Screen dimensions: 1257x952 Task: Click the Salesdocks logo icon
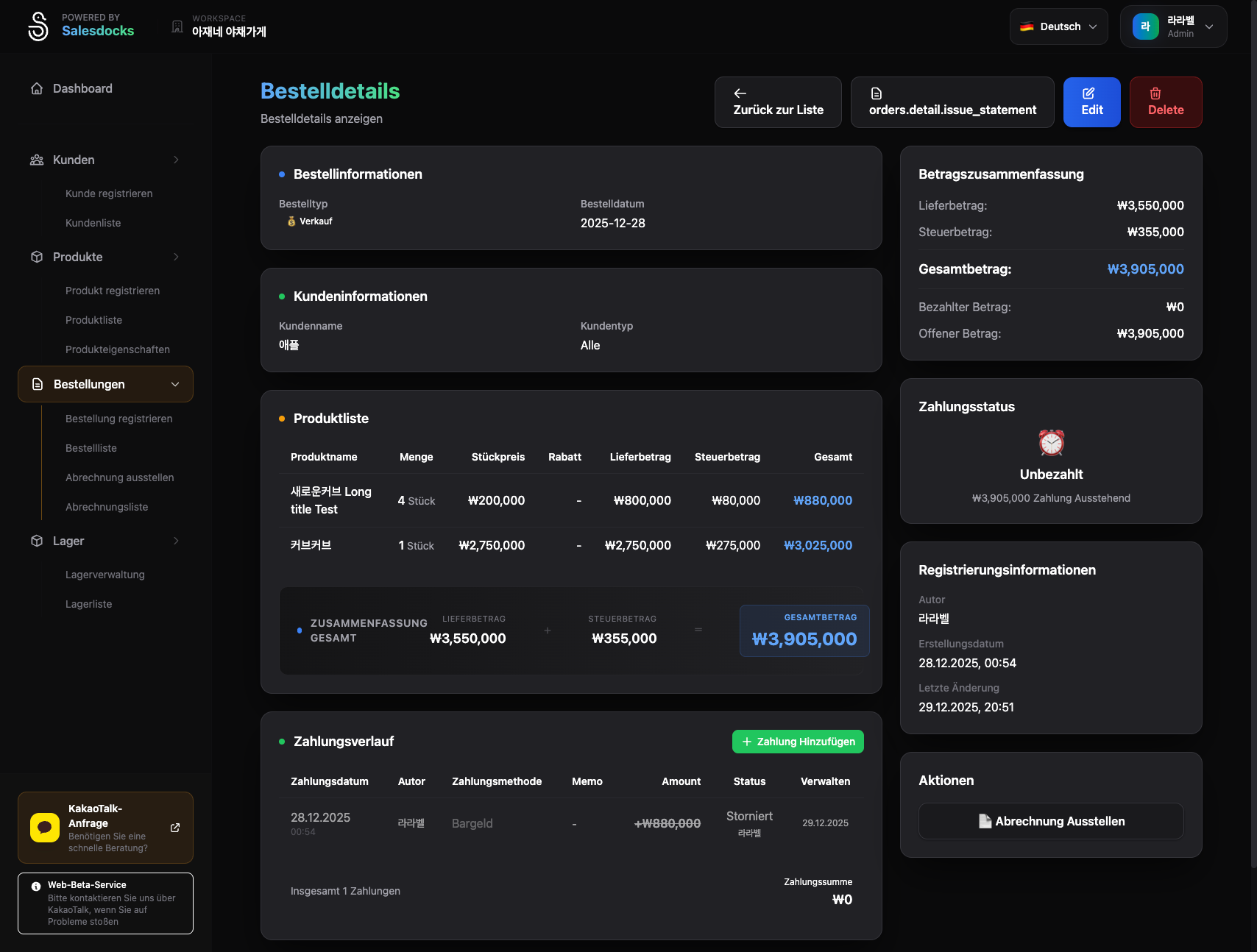tap(38, 26)
